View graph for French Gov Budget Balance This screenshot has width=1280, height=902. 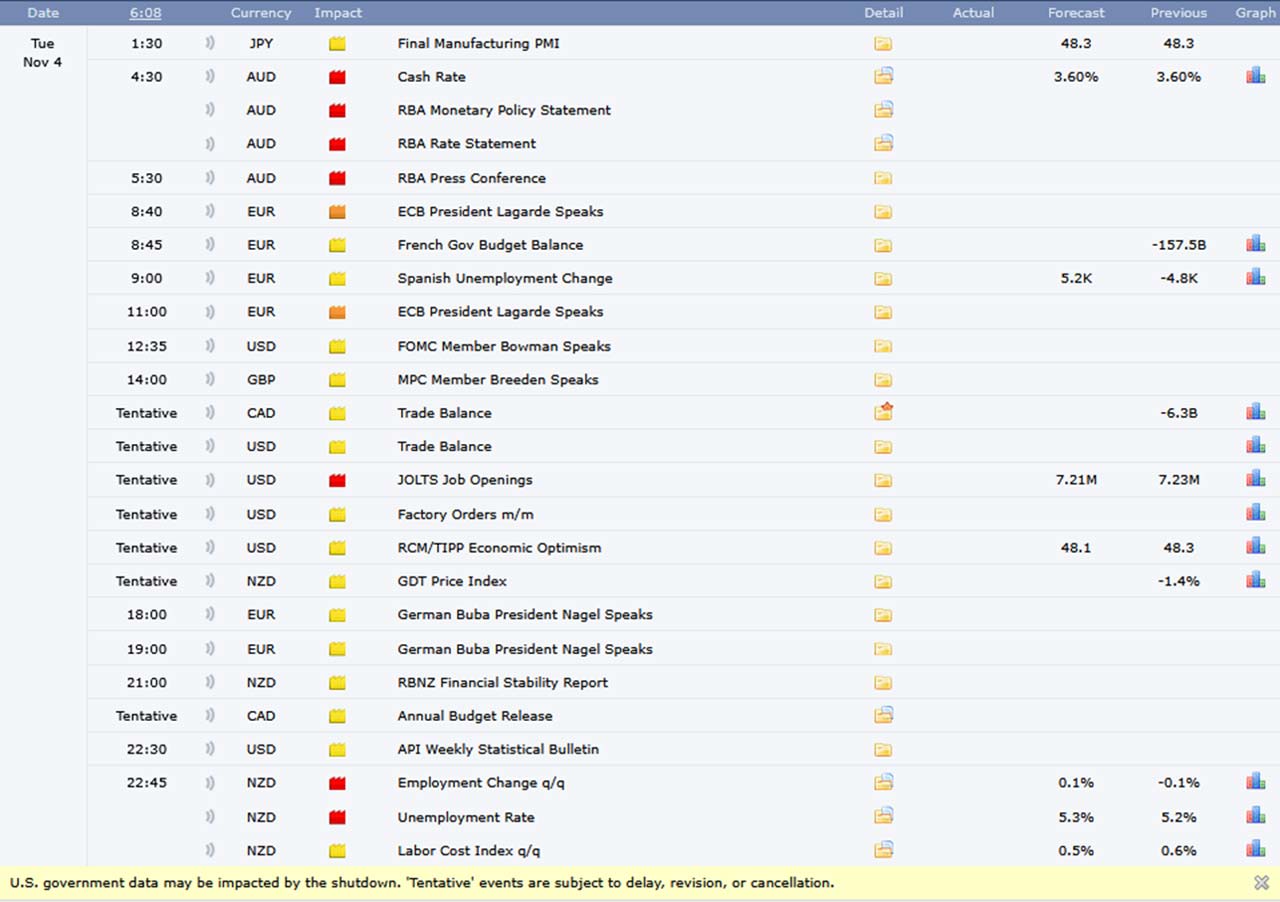click(x=1255, y=244)
